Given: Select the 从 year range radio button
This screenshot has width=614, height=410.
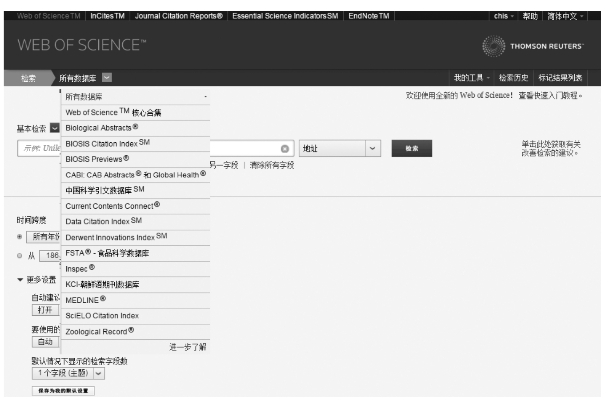Looking at the screenshot, I should 20,256.
